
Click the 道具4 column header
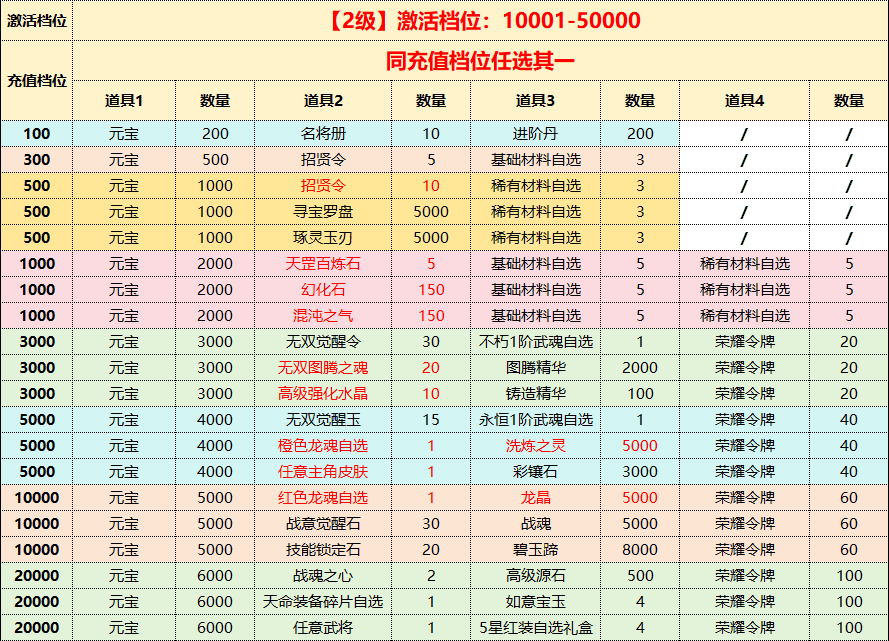pos(744,101)
